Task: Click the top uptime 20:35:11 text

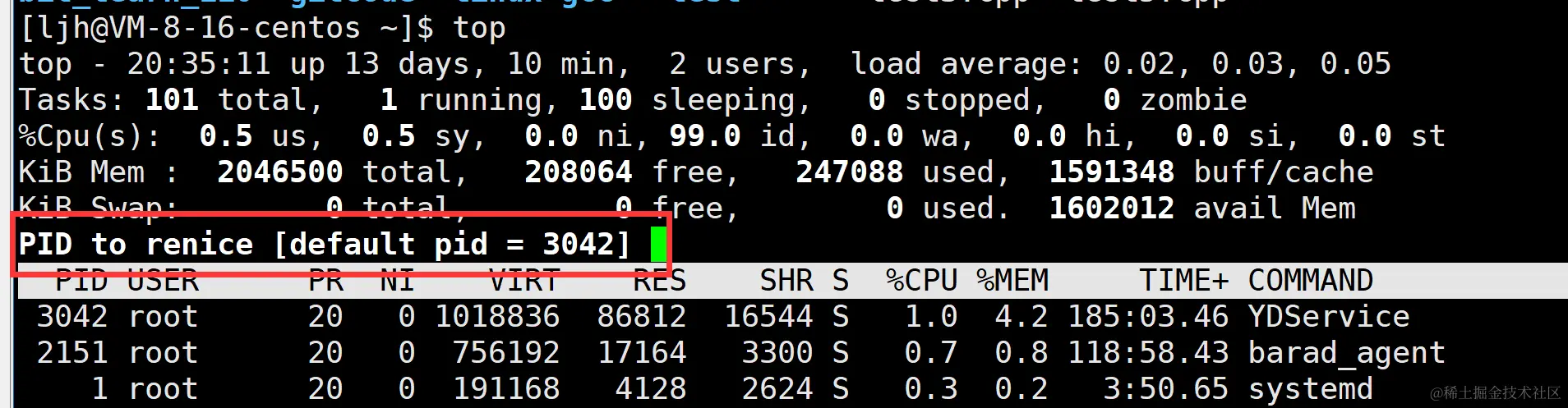Action: [x=199, y=64]
